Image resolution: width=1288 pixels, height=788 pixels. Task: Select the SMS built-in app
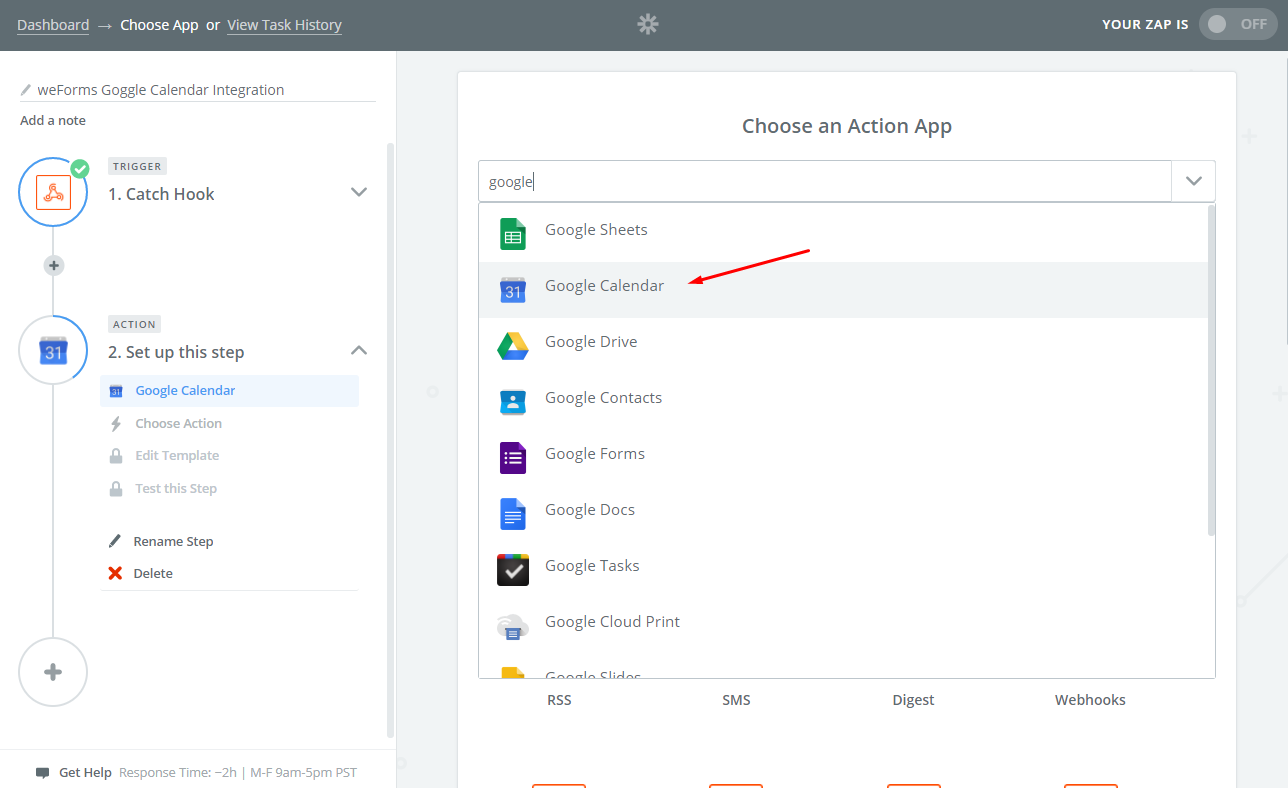(x=736, y=700)
